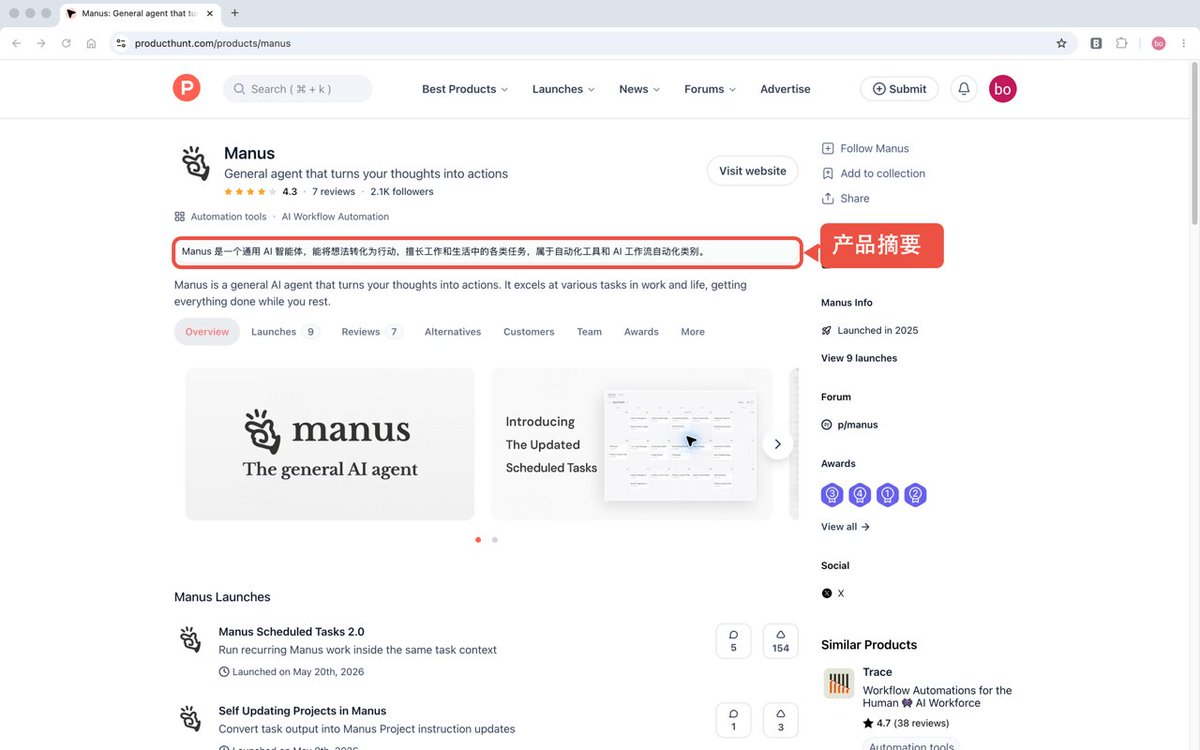Click the Submit button
The width and height of the screenshot is (1200, 750).
coord(899,89)
